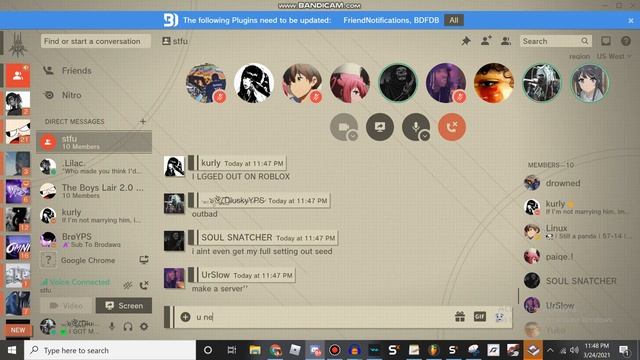The image size is (640, 360).
Task: Click the Screen share button in voice panel
Action: tap(124, 305)
